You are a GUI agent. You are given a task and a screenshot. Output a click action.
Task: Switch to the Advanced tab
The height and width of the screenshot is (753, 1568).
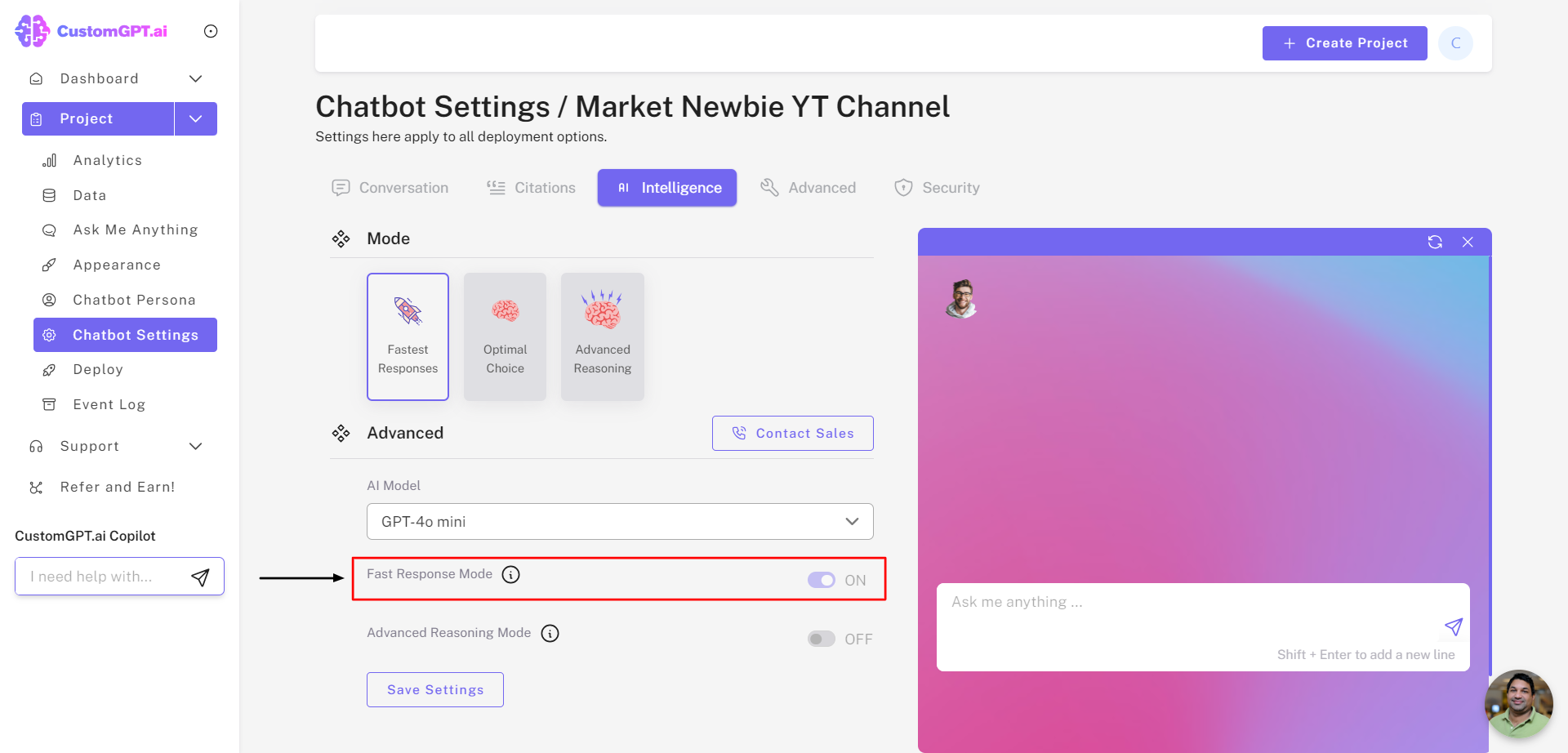(x=808, y=188)
